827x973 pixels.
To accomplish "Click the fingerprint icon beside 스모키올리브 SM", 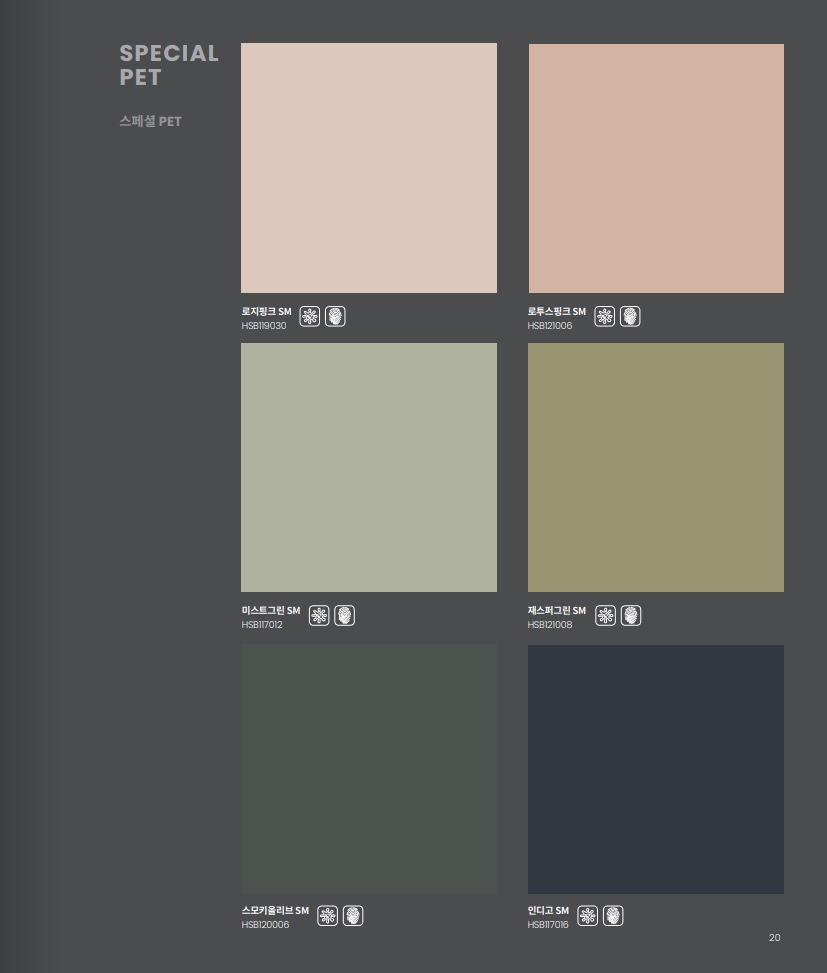I will click(x=353, y=915).
